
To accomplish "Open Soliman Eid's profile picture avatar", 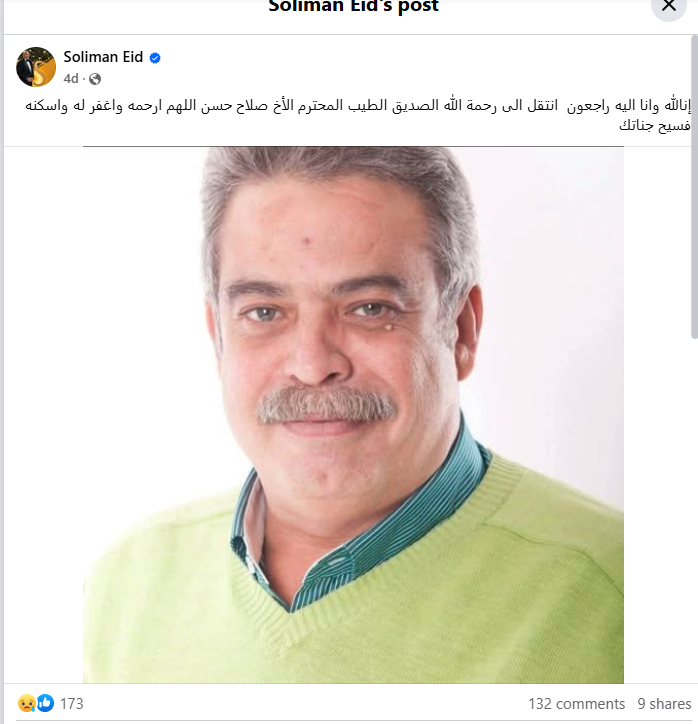I will coord(36,66).
